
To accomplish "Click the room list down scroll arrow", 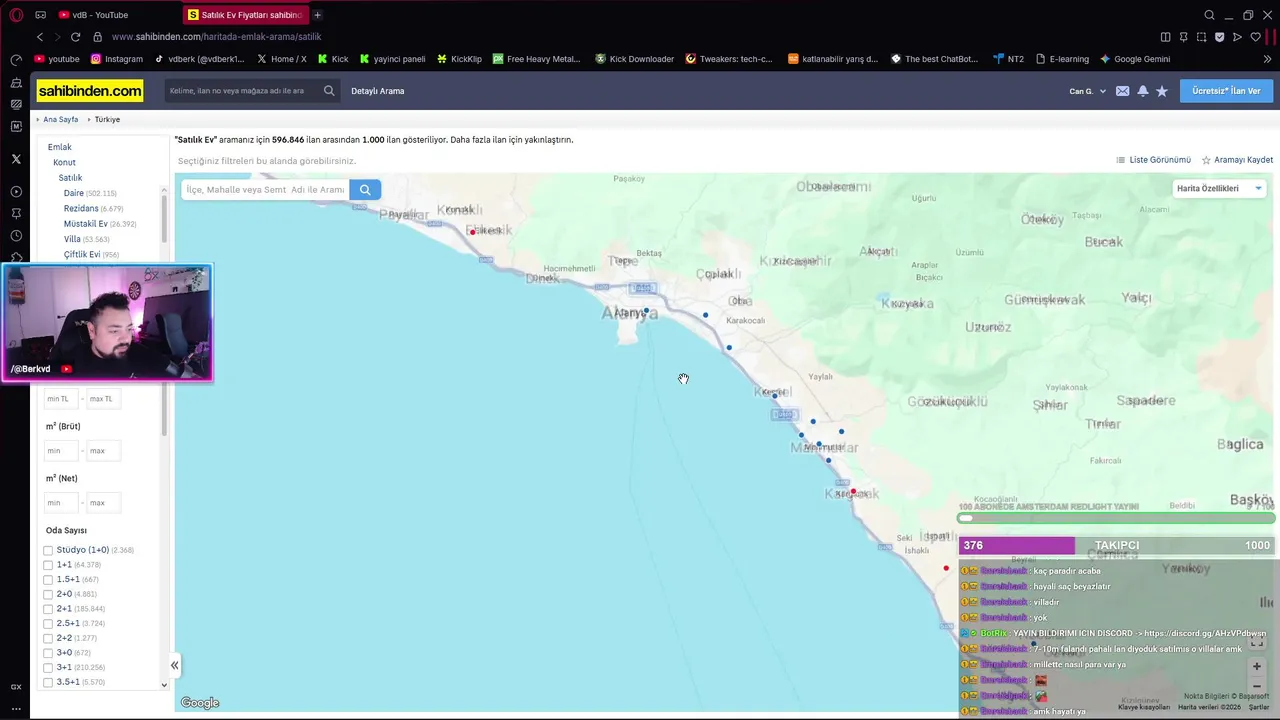I will point(164,685).
